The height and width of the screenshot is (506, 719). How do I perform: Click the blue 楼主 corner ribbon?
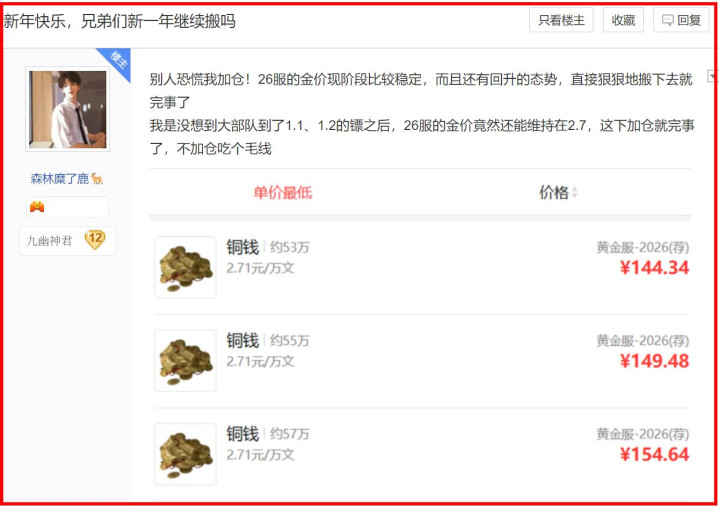point(116,61)
